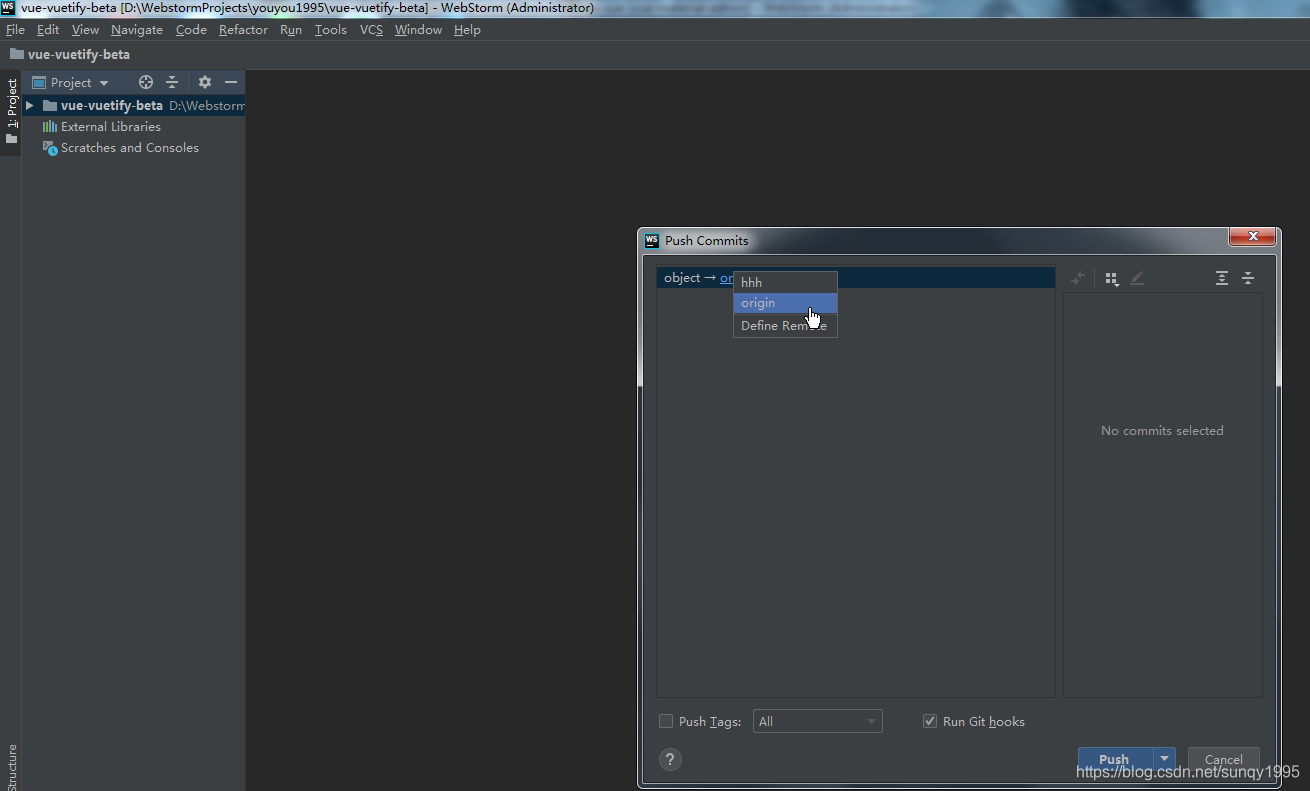Click the cherry-pick icon in commits toolbar

tap(1078, 278)
